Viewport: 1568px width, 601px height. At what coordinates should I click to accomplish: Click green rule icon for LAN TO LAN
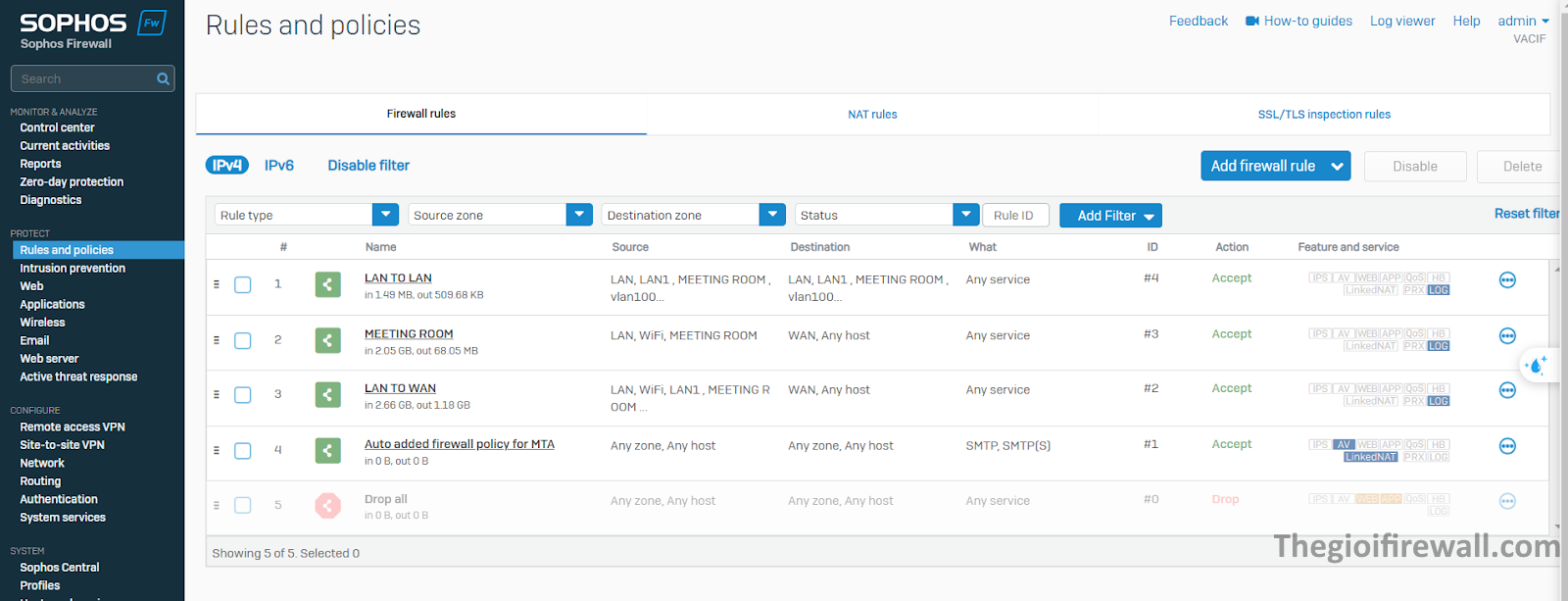pos(327,284)
